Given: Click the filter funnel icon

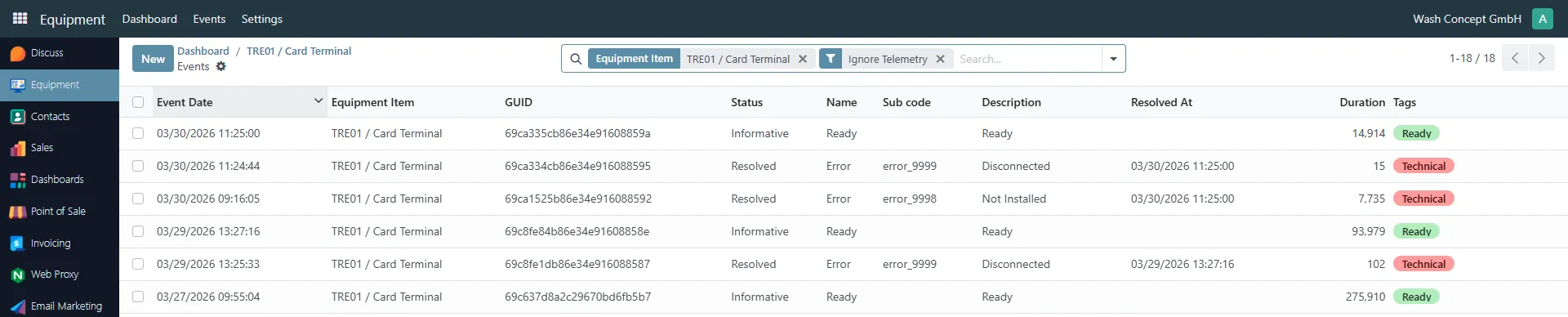Looking at the screenshot, I should [x=831, y=59].
